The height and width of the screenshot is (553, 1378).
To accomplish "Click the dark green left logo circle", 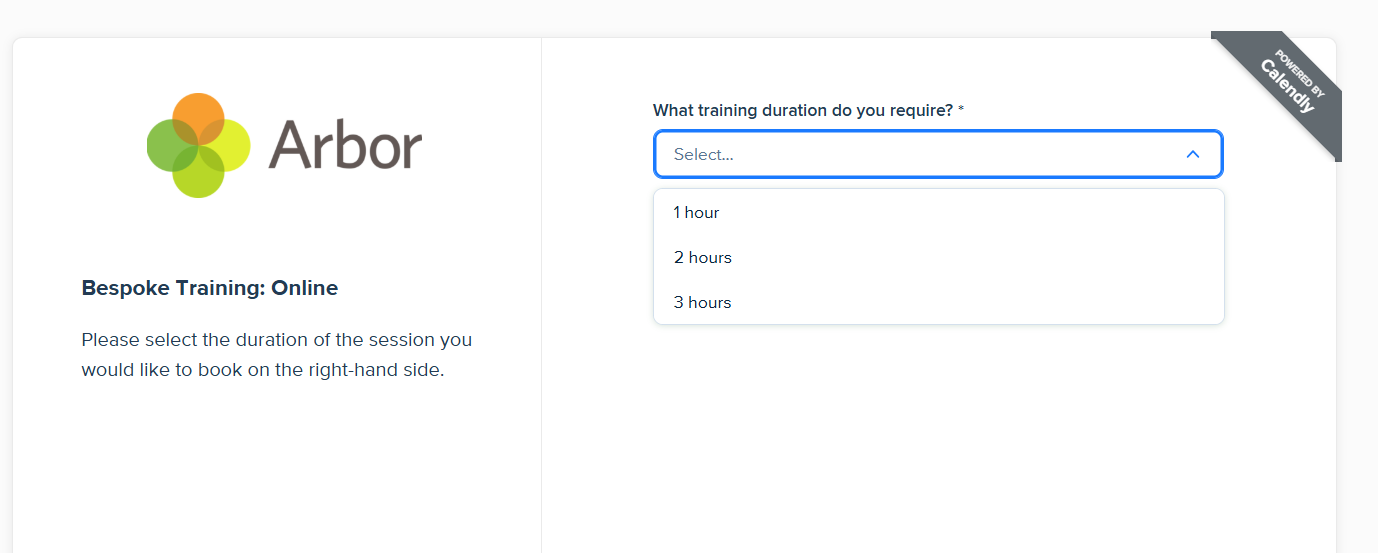I will click(168, 146).
